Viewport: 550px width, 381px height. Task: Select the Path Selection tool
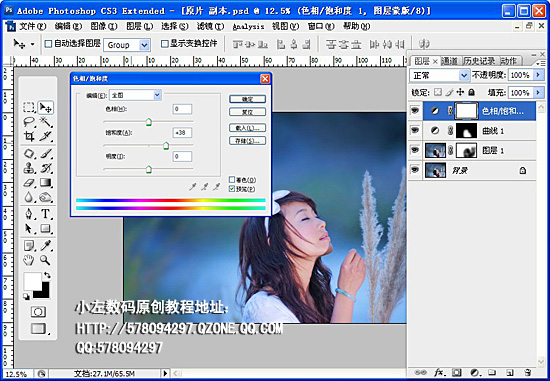pos(29,228)
